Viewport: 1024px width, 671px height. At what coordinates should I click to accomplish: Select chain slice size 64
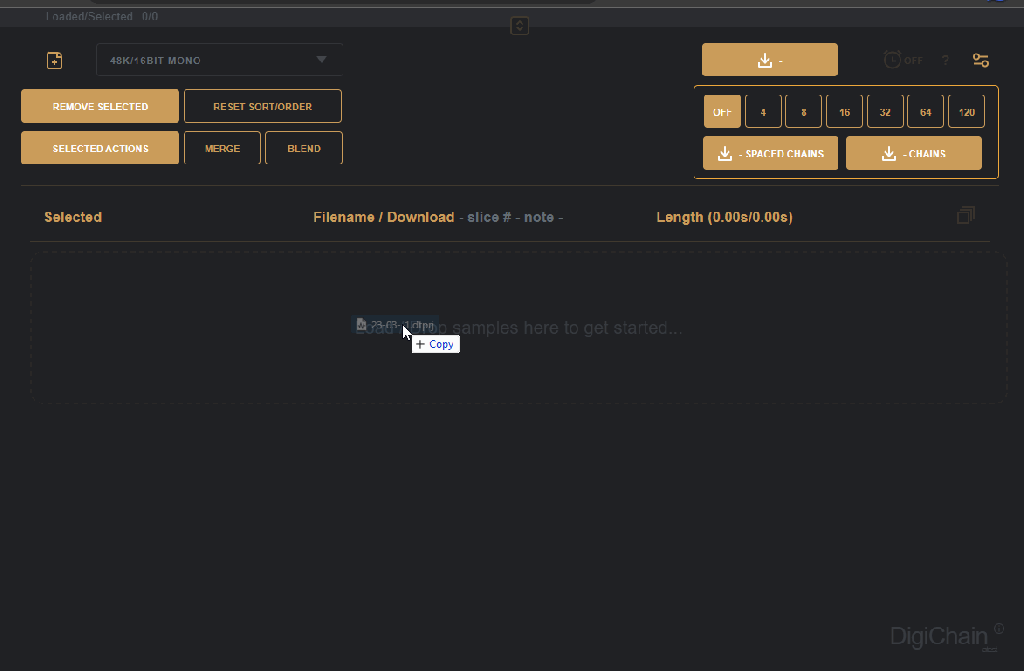tap(925, 112)
